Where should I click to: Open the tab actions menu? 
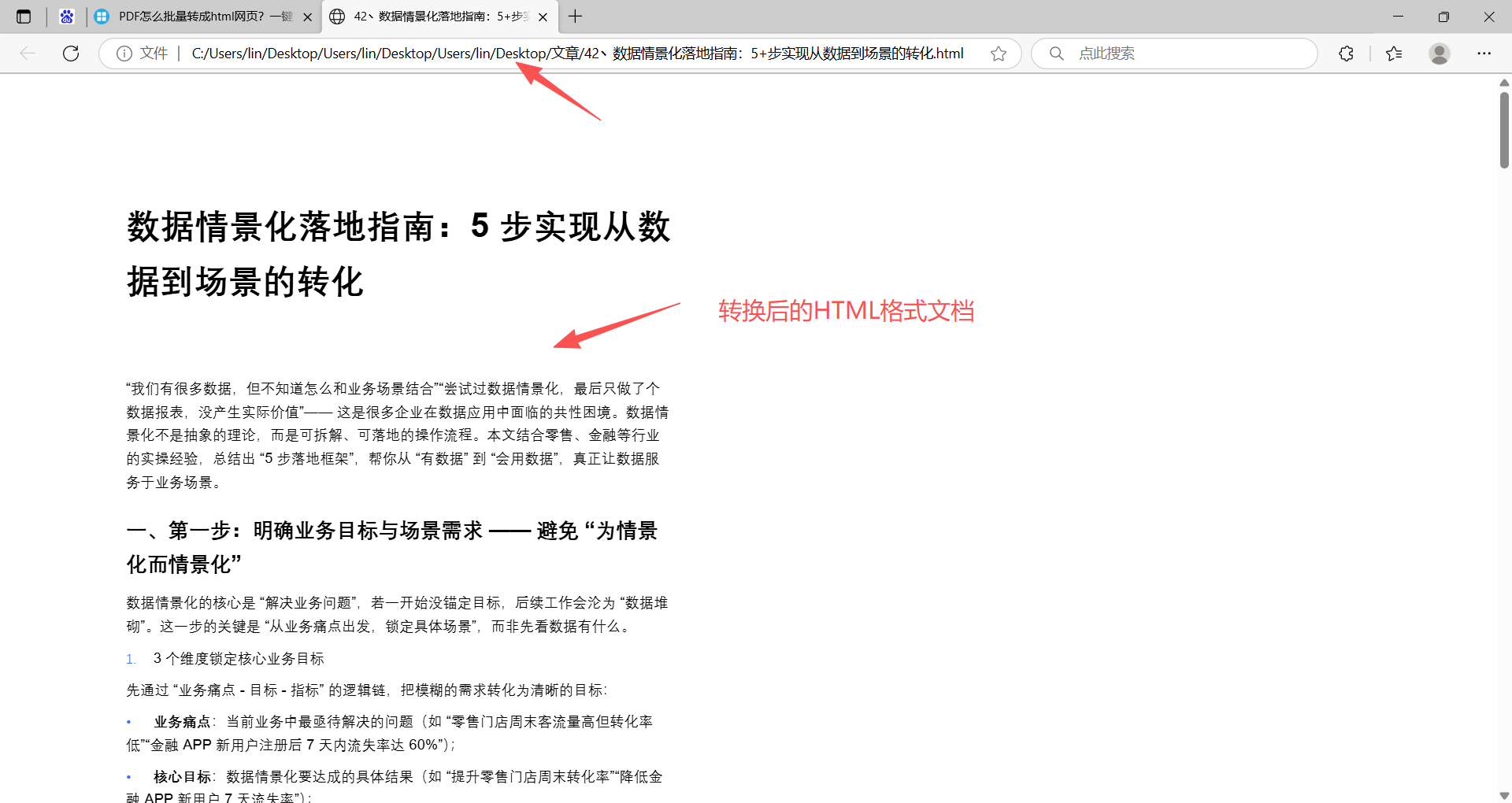[x=24, y=16]
